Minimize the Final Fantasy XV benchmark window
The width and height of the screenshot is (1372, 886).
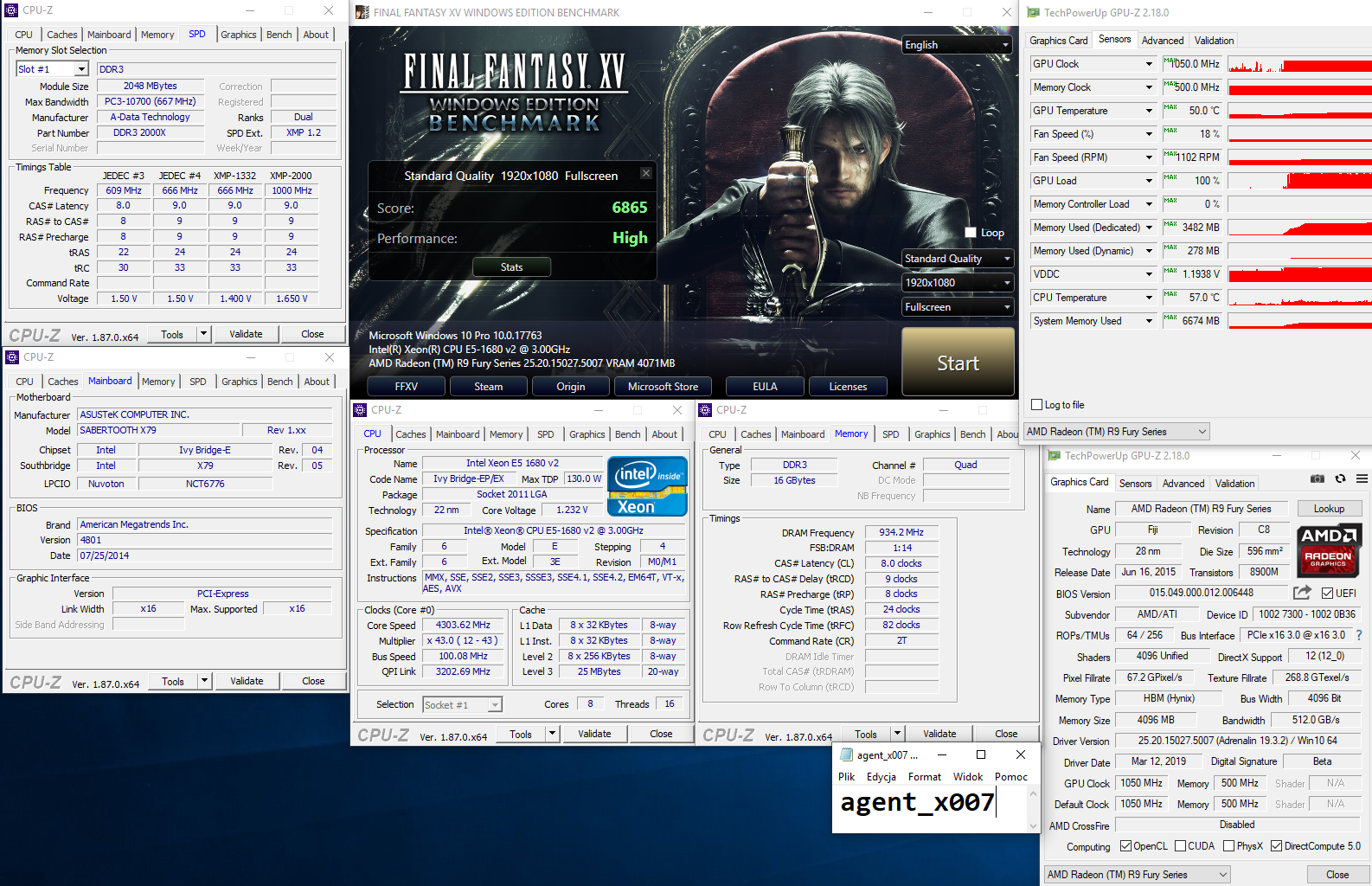pos(927,12)
